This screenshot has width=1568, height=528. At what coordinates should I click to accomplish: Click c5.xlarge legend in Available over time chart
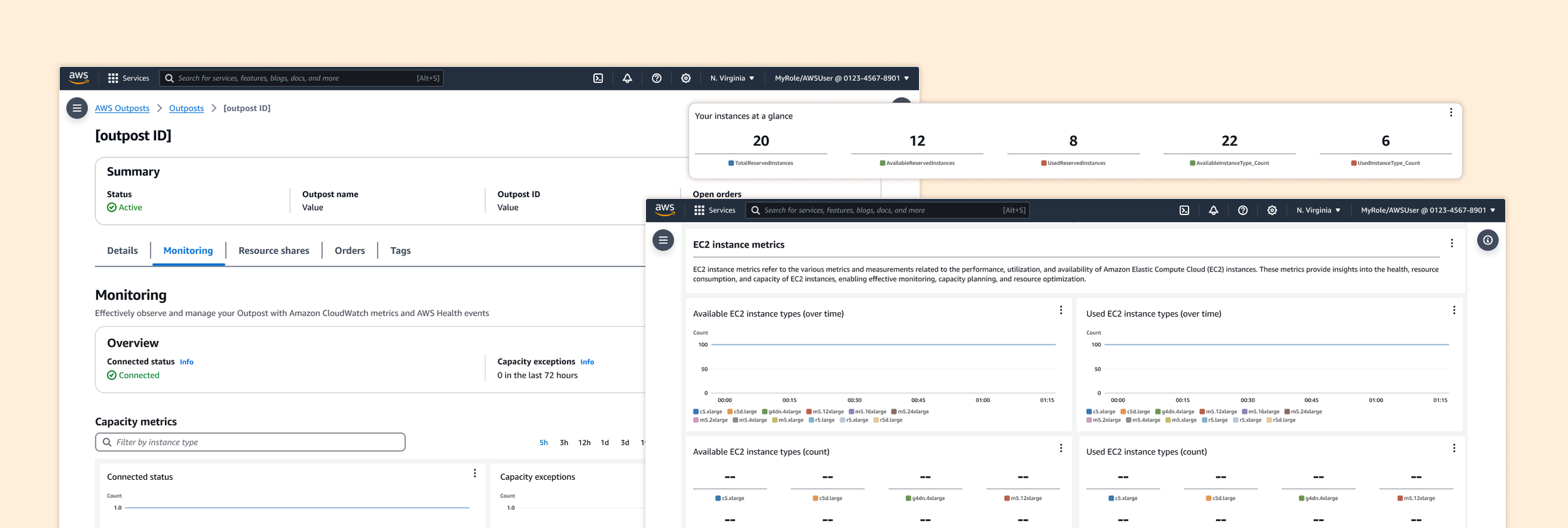708,412
